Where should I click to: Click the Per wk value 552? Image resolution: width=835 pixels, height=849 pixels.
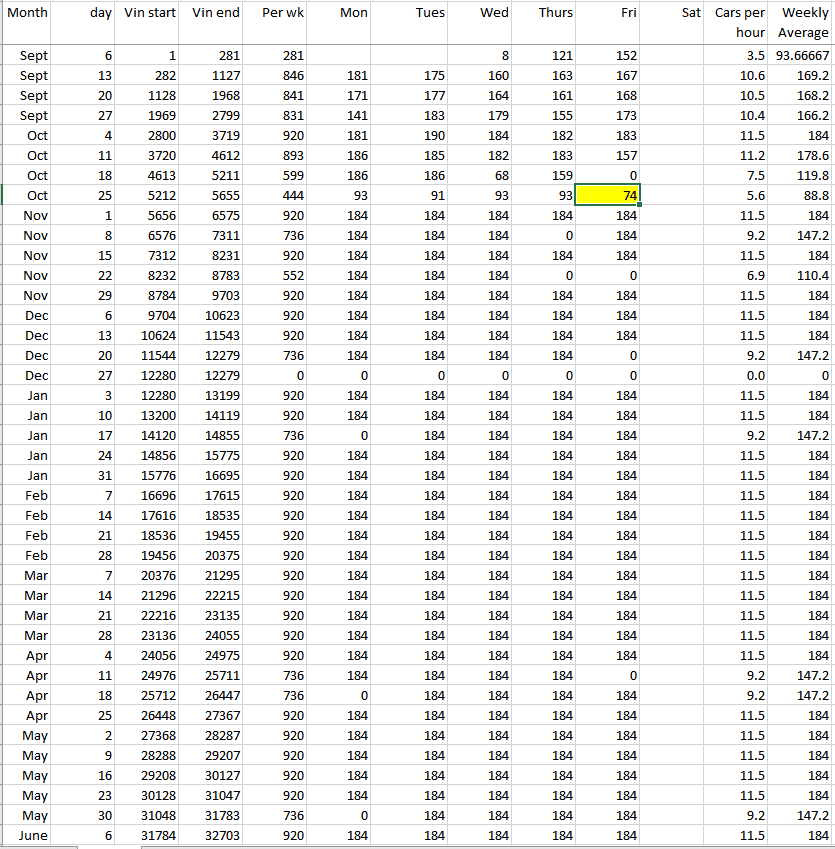pyautogui.click(x=276, y=275)
